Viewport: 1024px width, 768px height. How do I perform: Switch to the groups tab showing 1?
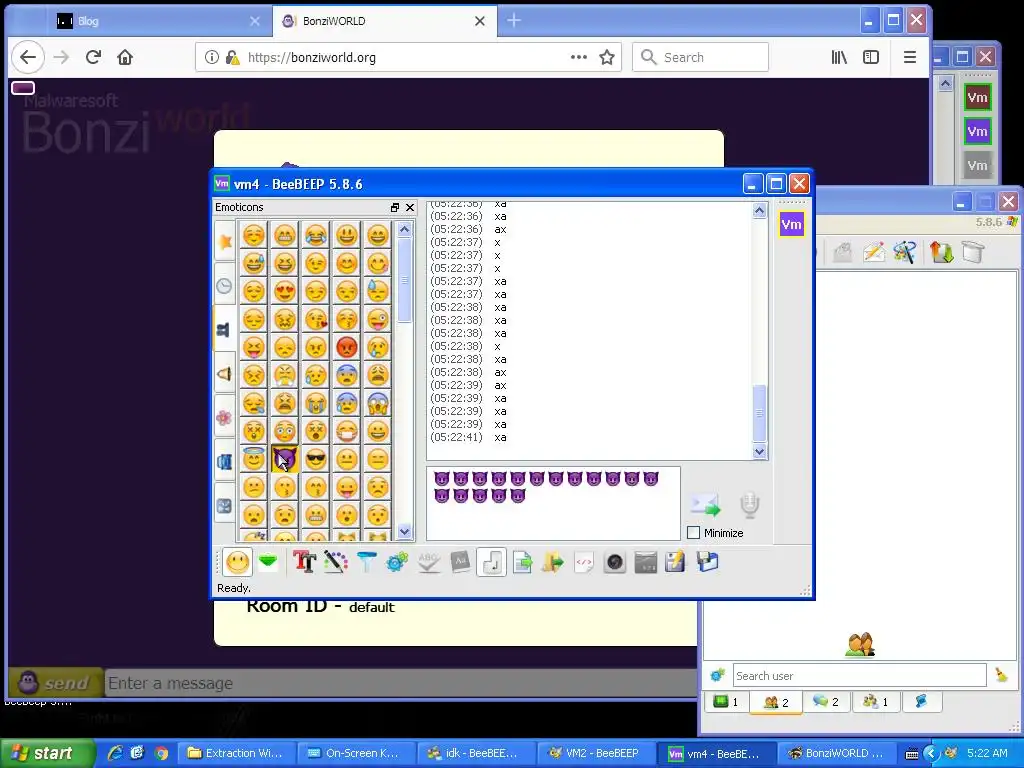point(875,701)
